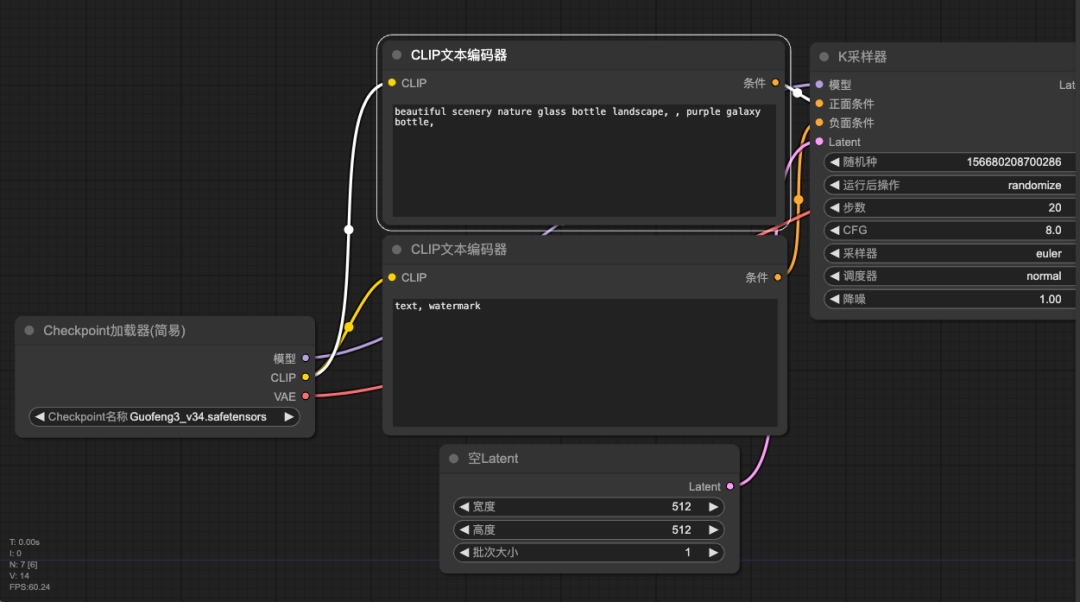Collapse the 空Latent node using its dot

coord(454,458)
